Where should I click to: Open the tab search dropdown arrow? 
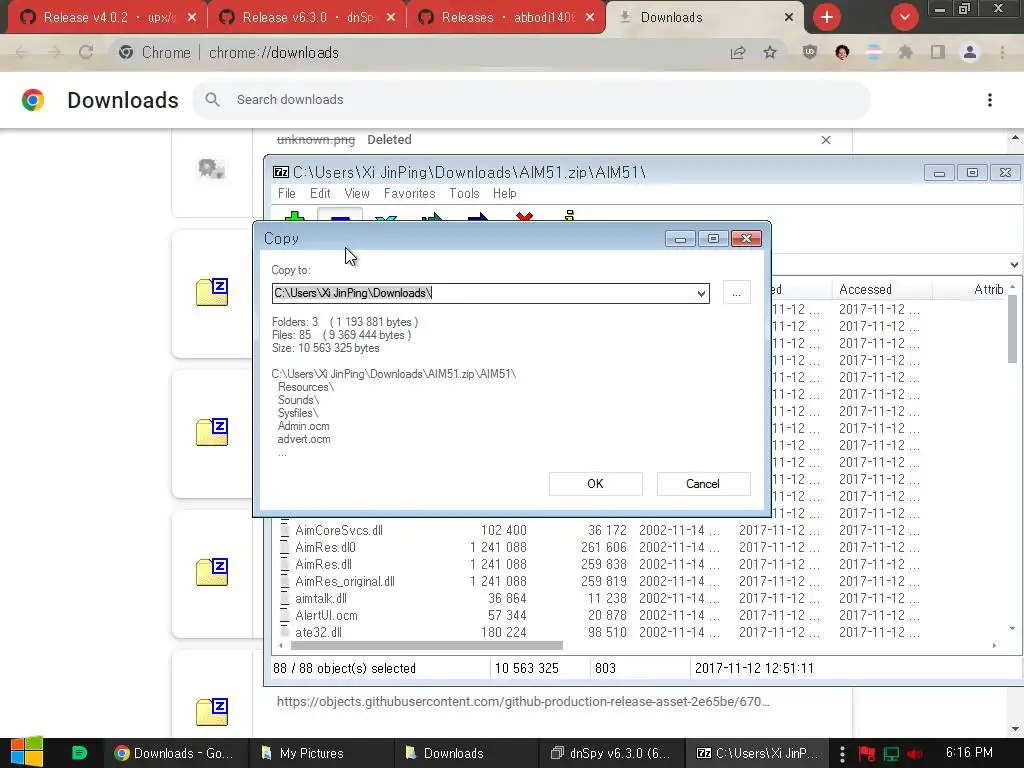pyautogui.click(x=904, y=17)
